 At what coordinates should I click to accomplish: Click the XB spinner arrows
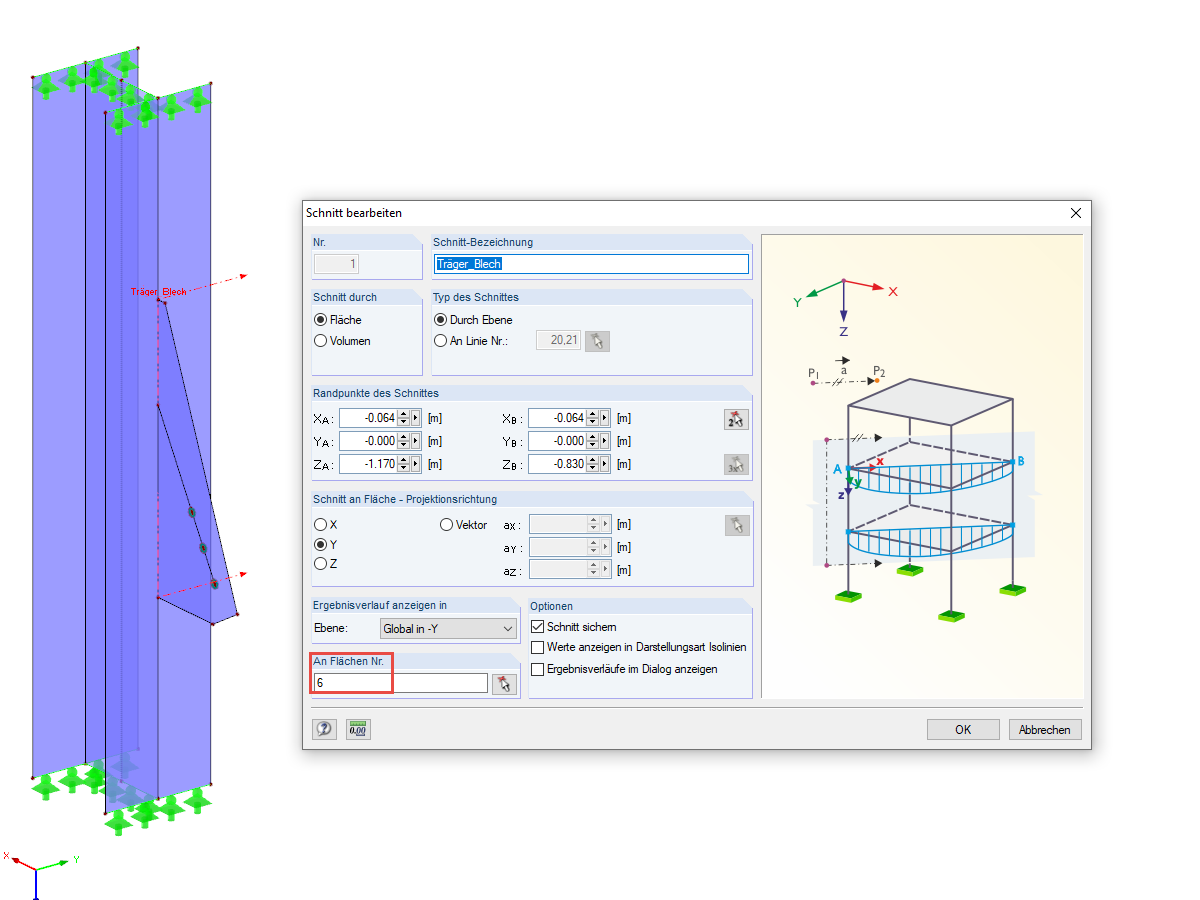click(x=593, y=419)
